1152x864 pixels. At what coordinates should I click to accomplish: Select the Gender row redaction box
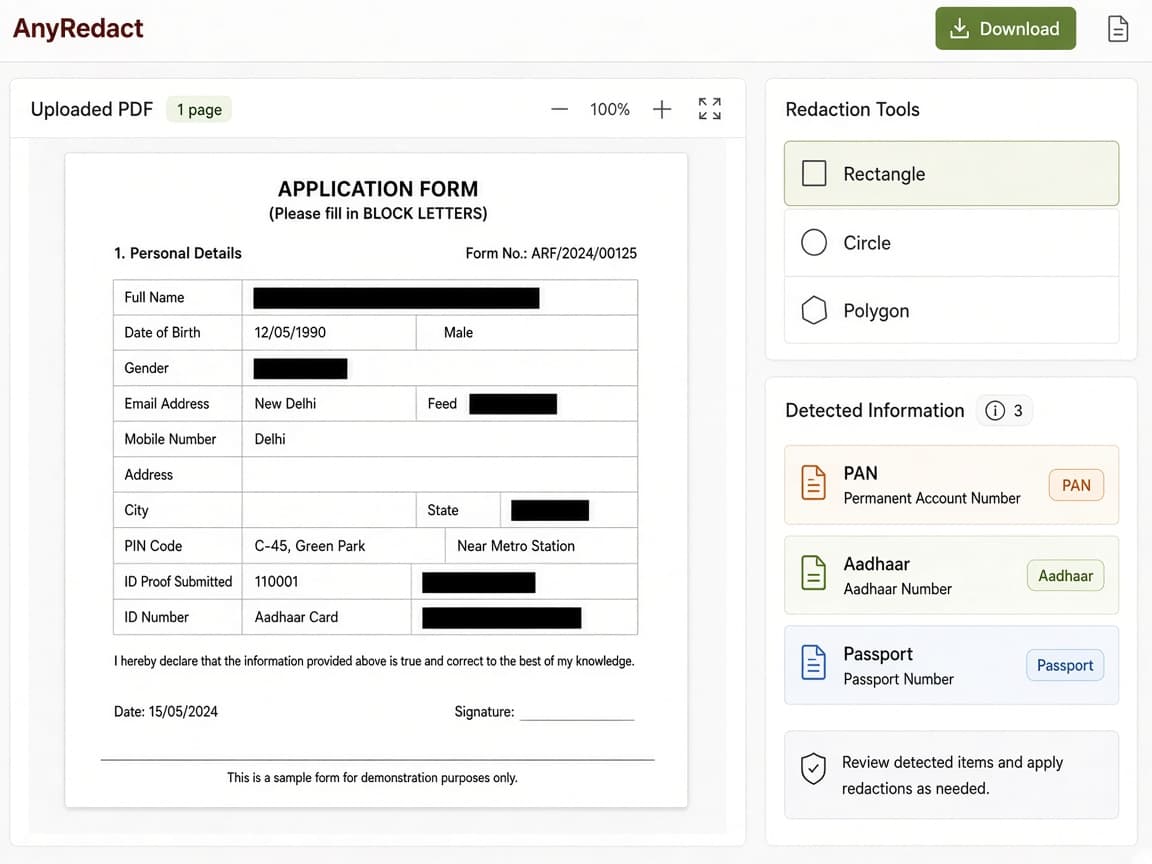pyautogui.click(x=300, y=368)
